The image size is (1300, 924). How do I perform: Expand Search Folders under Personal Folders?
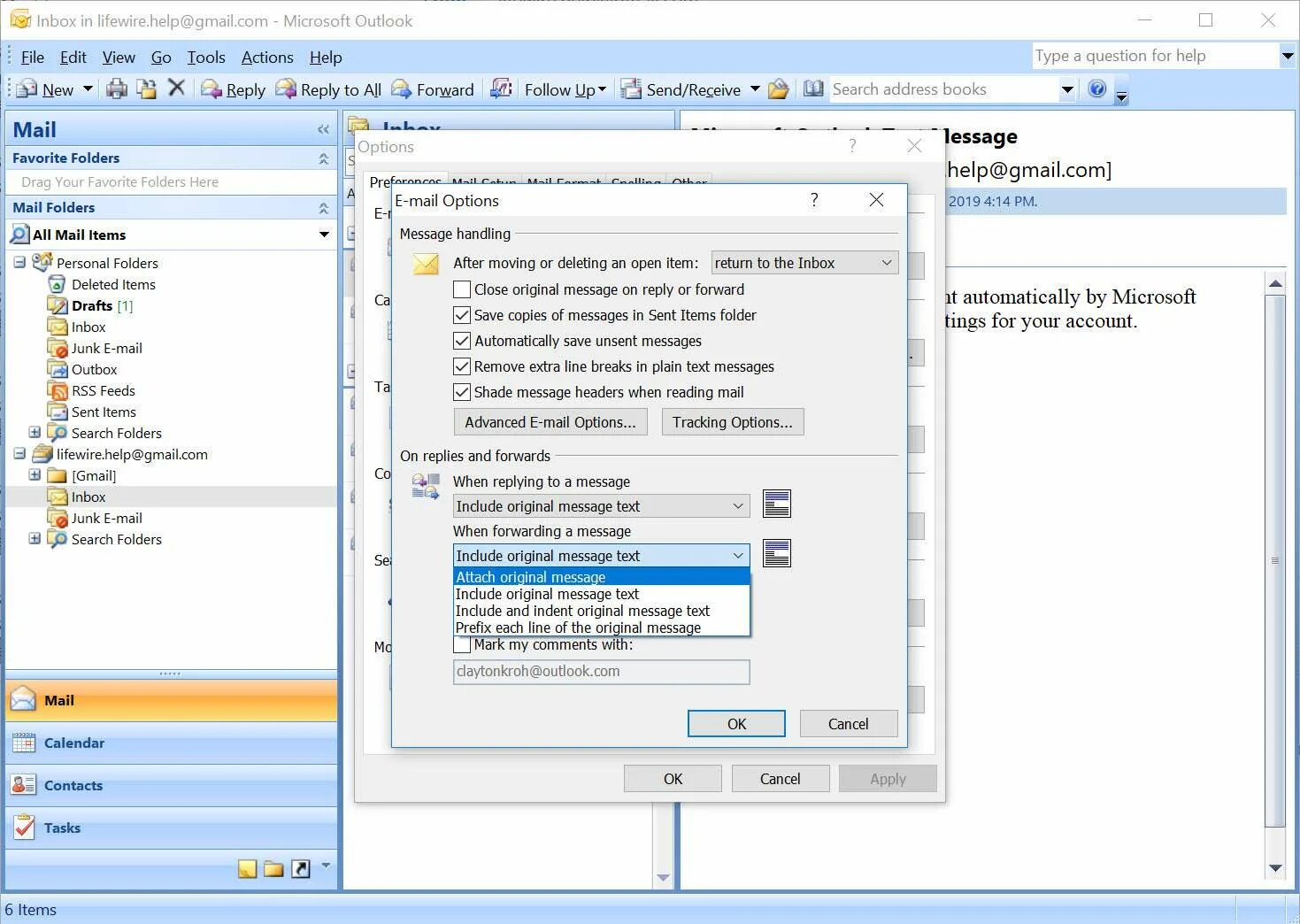pyautogui.click(x=35, y=433)
